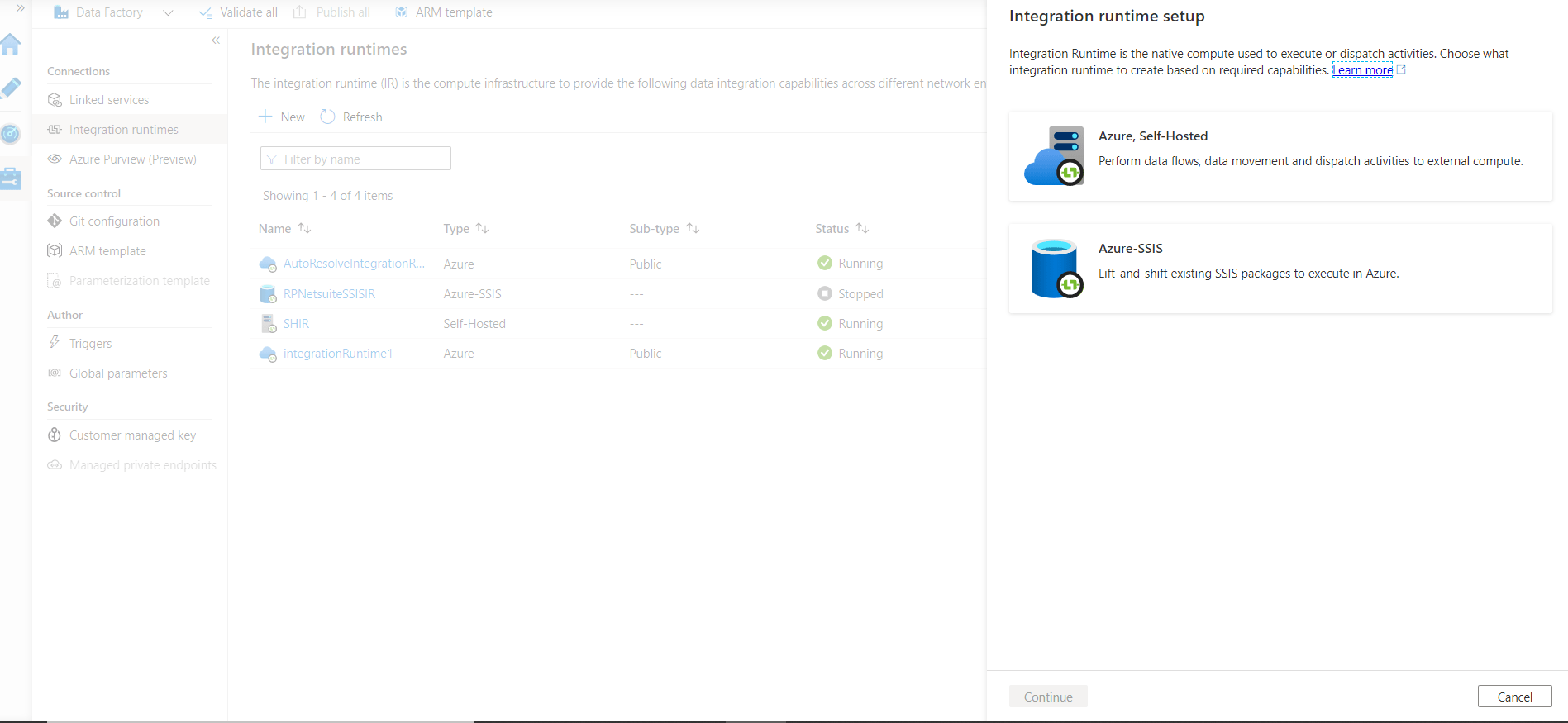Select the Manage toolbox icon
Screen dimensions: 1568x723
click(x=11, y=178)
